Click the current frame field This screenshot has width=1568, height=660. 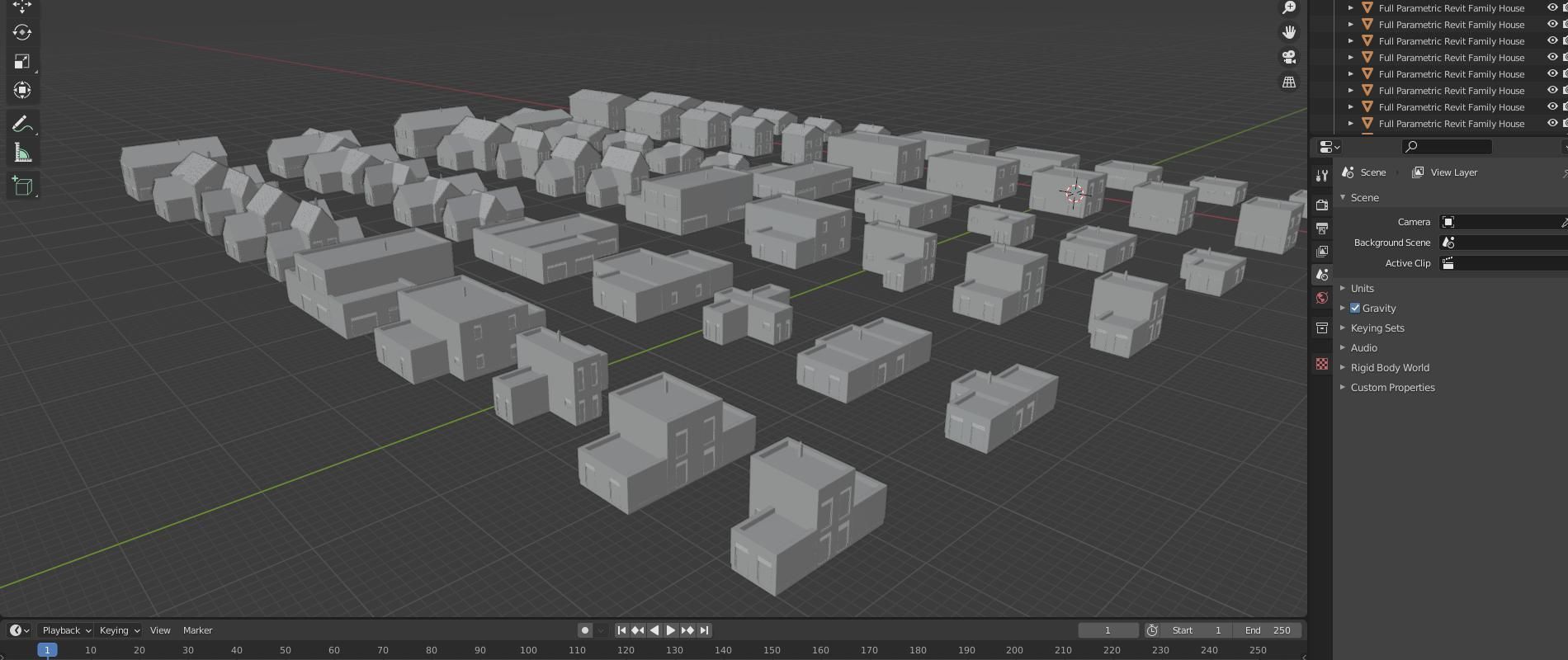point(1108,630)
